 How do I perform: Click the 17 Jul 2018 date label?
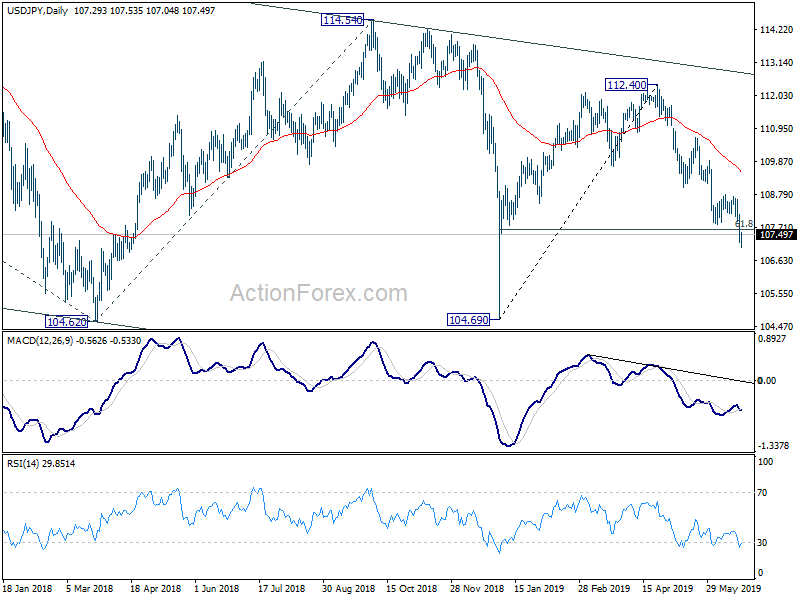point(282,589)
